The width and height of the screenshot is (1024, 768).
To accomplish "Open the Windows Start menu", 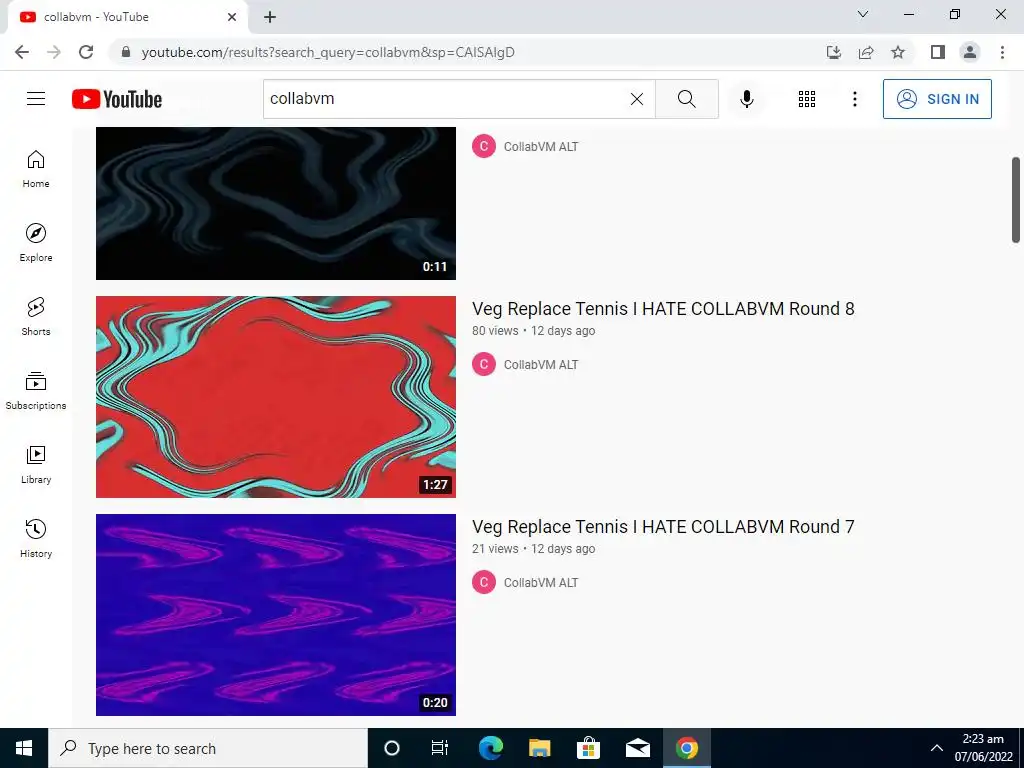I will tap(24, 748).
